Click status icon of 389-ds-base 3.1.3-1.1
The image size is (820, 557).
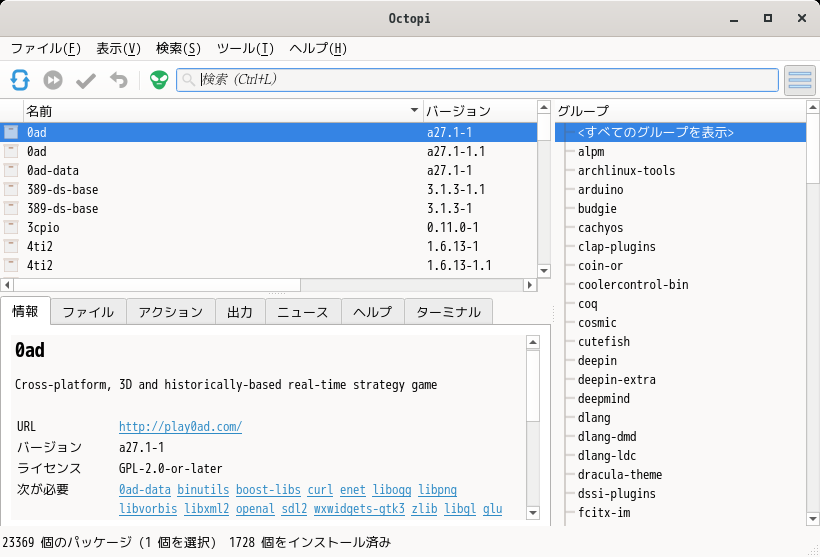click(11, 189)
